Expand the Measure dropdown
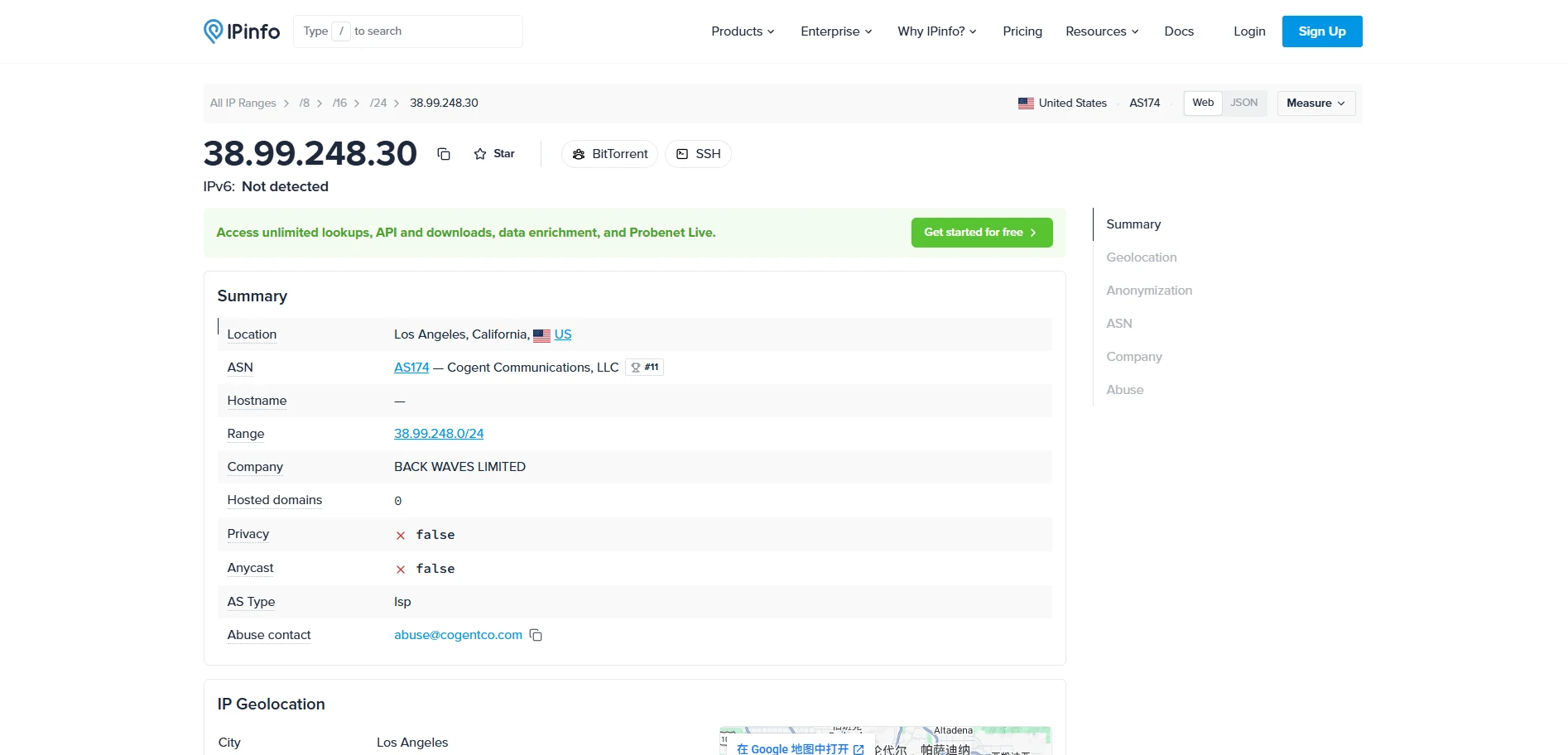This screenshot has height=755, width=1568. [x=1315, y=103]
